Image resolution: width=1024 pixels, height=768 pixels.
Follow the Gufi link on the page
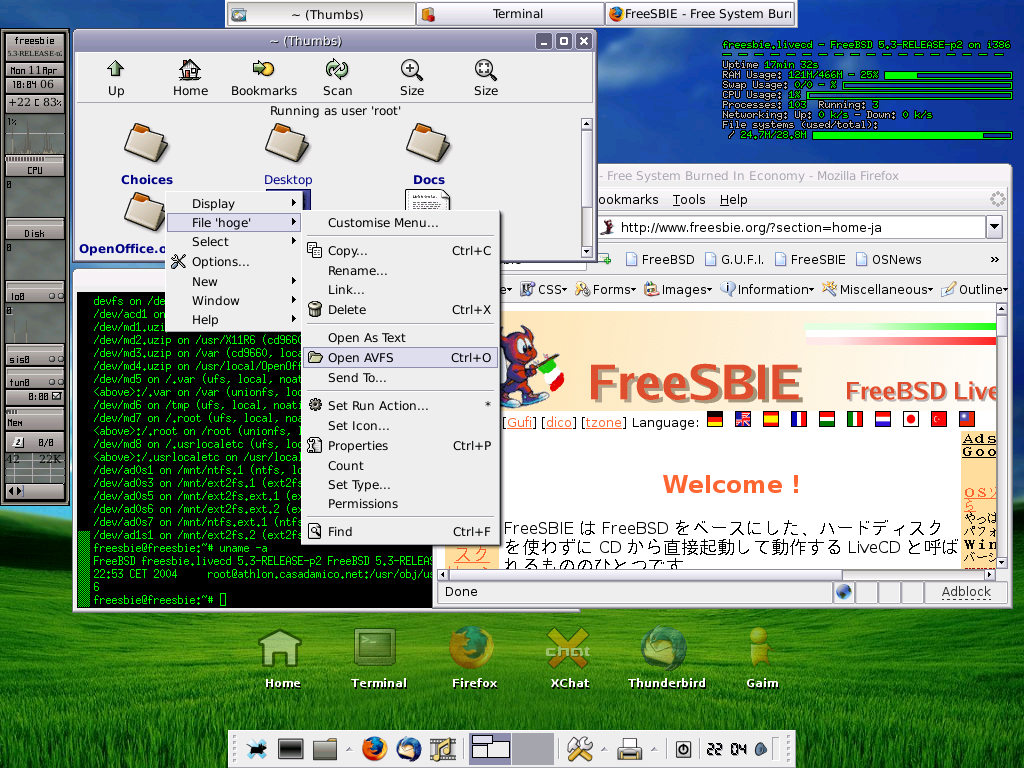[519, 423]
